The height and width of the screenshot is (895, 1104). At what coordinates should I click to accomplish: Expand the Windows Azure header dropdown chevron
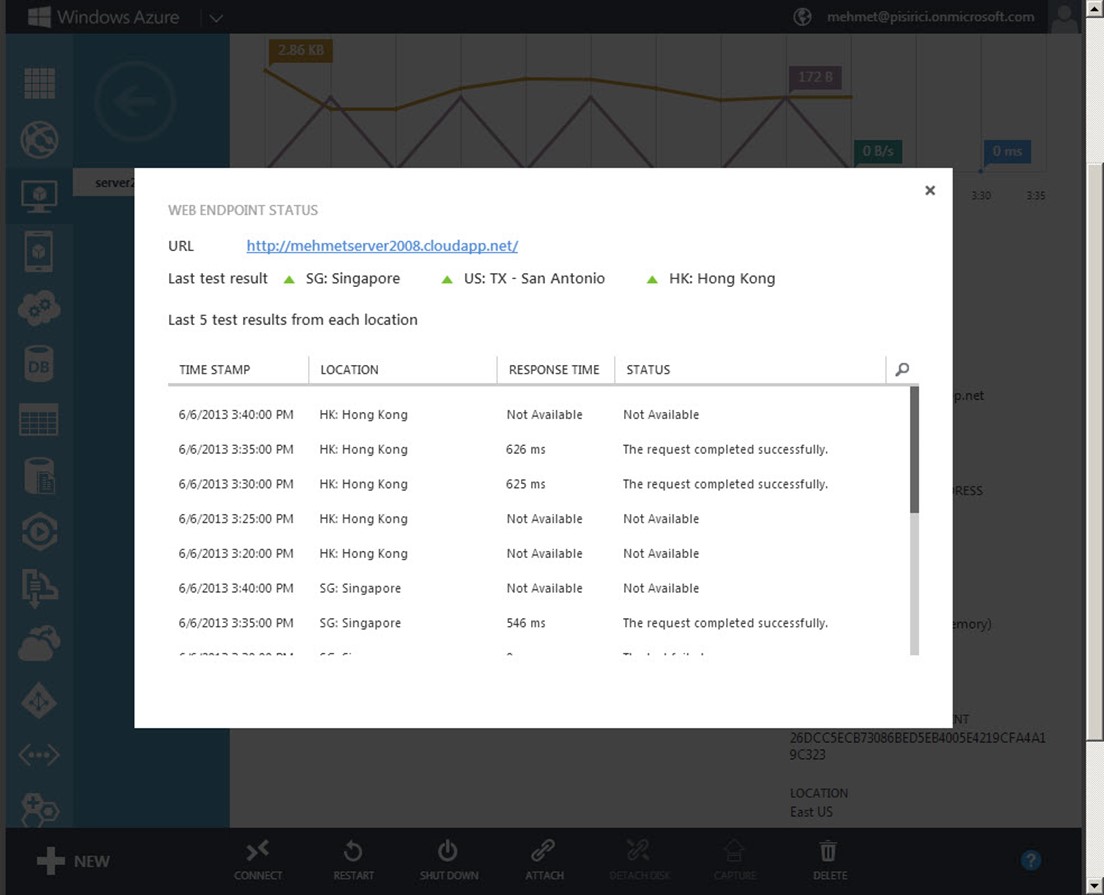(216, 18)
